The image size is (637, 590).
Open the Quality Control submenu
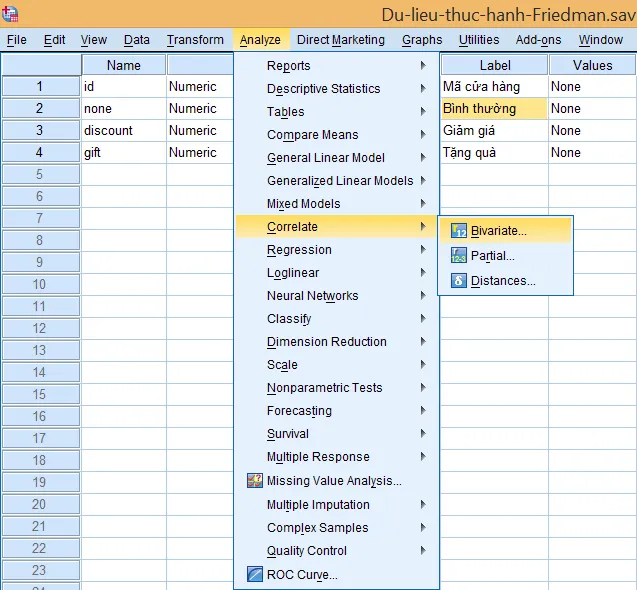[337, 551]
